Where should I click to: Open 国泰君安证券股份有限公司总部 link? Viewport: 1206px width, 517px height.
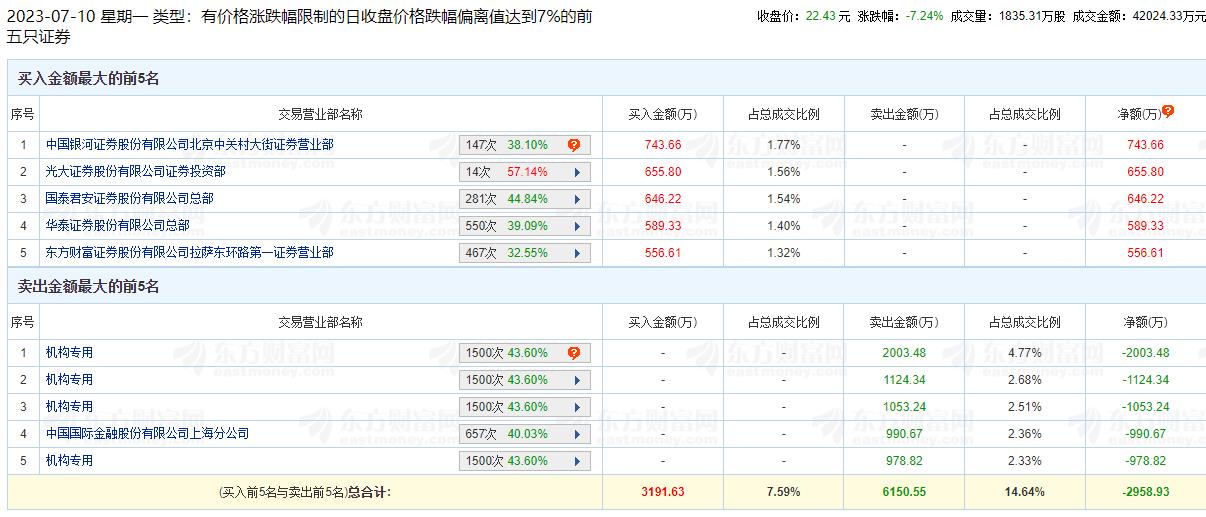130,199
